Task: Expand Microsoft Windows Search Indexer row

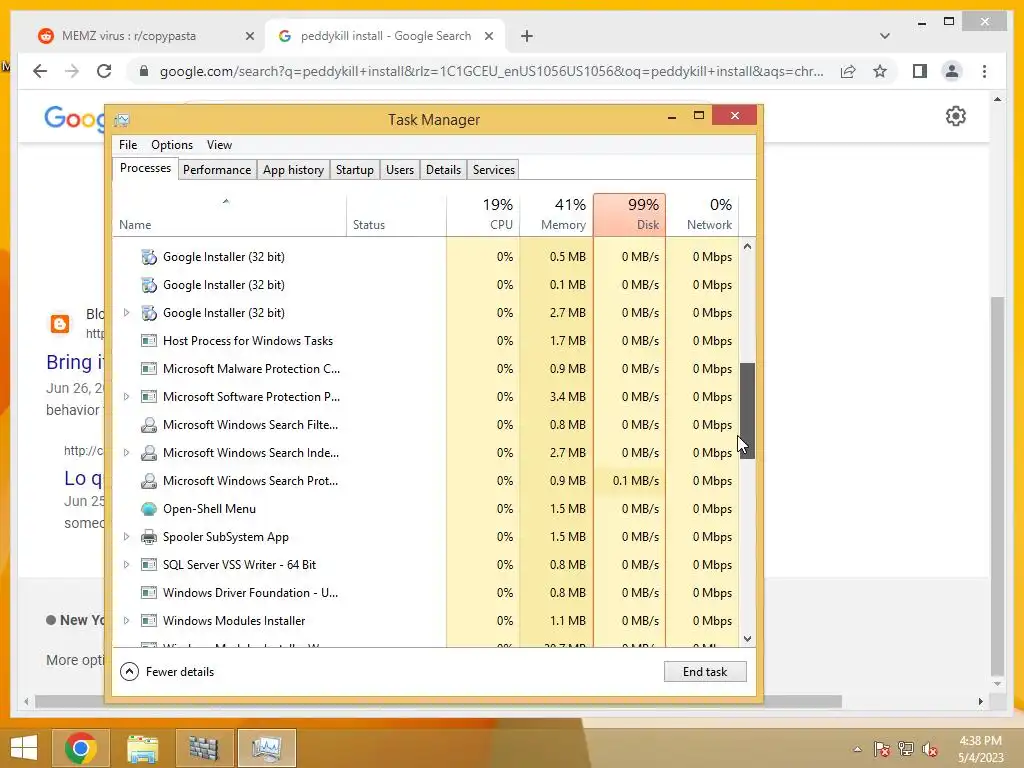Action: pos(127,453)
